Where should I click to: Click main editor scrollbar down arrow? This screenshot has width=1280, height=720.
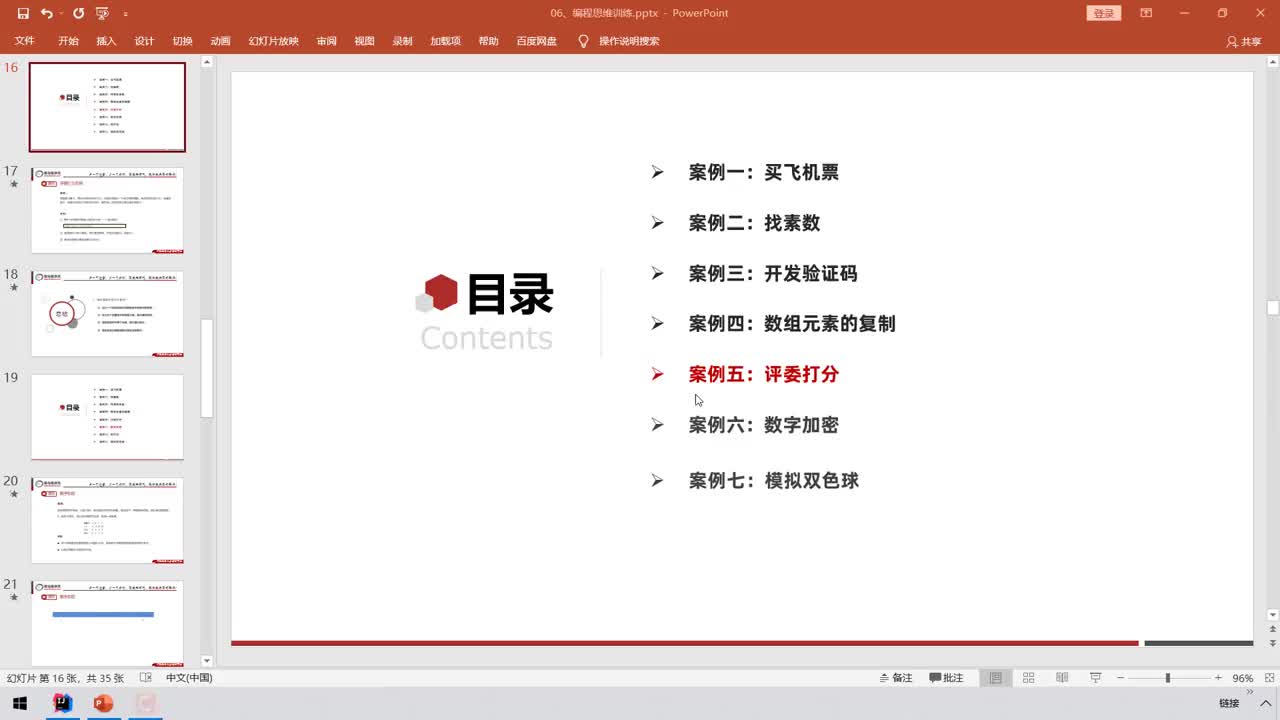click(x=1272, y=615)
